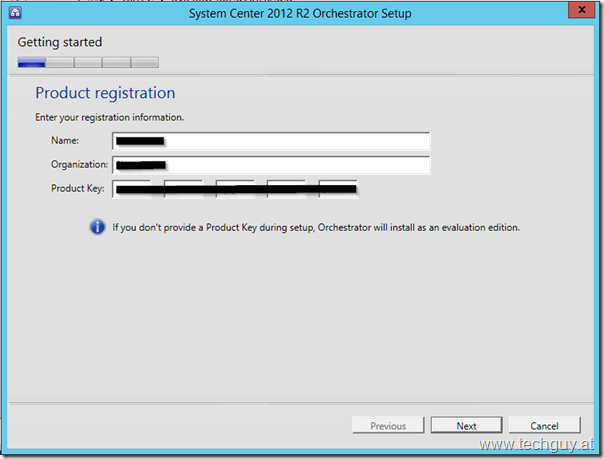Select the third Product Key box
The height and width of the screenshot is (459, 604).
point(235,188)
